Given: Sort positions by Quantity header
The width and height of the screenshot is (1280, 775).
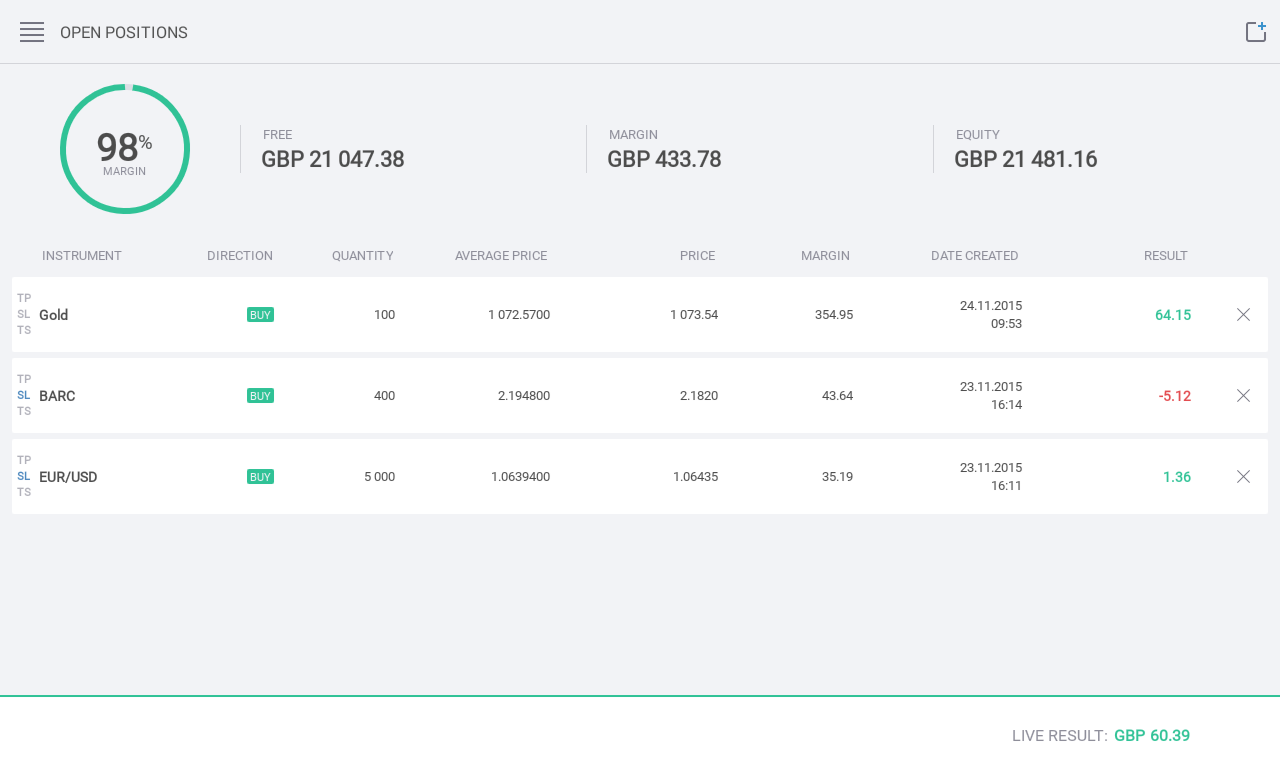Looking at the screenshot, I should coord(362,256).
